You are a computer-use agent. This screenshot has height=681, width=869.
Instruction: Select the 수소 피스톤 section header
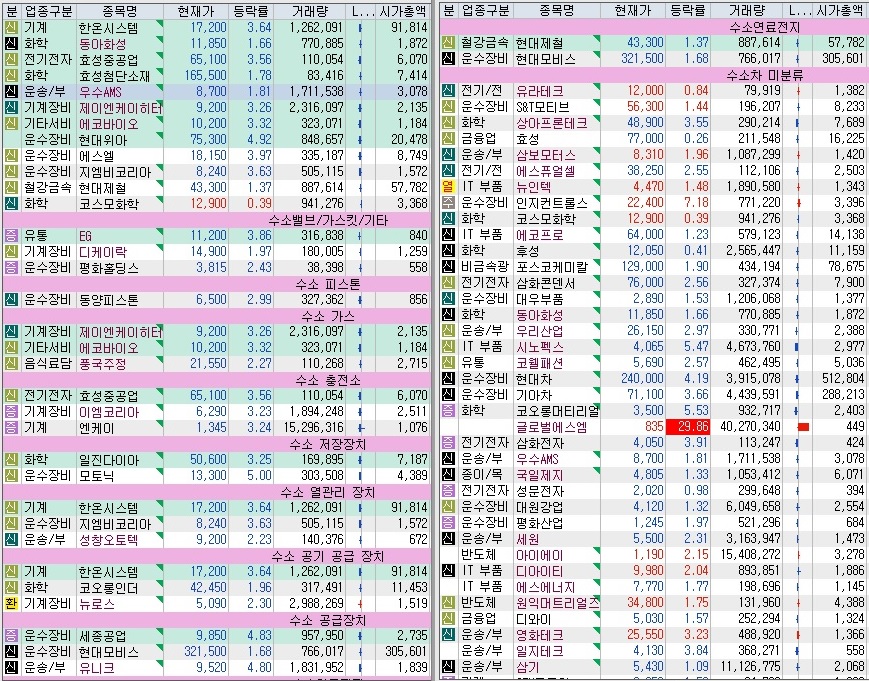point(328,284)
